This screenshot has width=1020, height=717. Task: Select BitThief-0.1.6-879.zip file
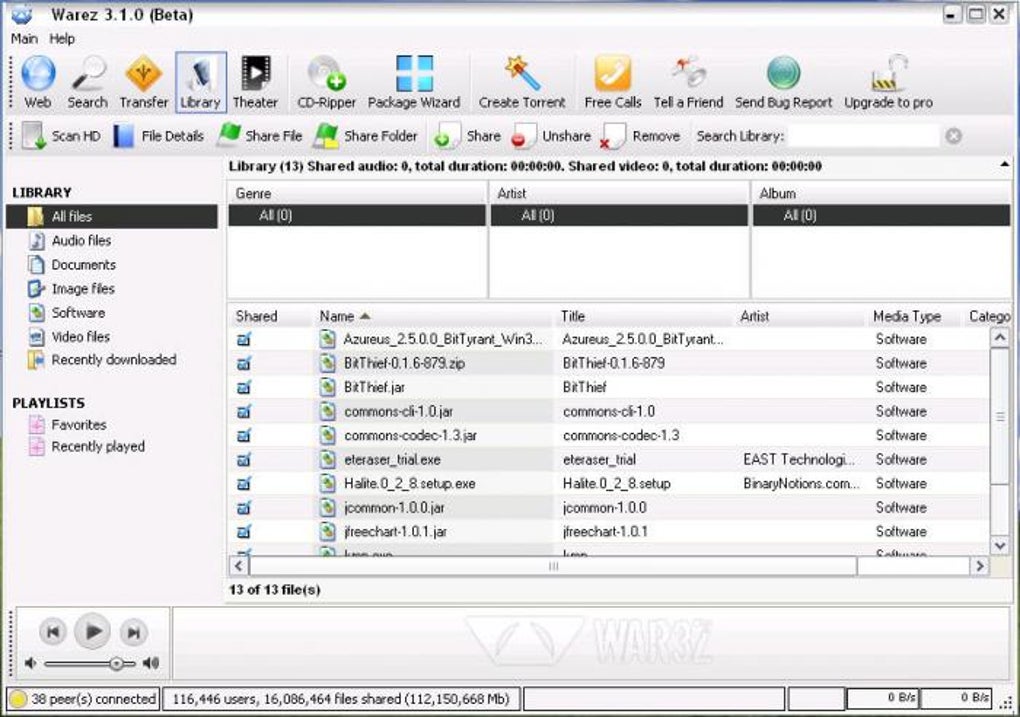pos(404,363)
